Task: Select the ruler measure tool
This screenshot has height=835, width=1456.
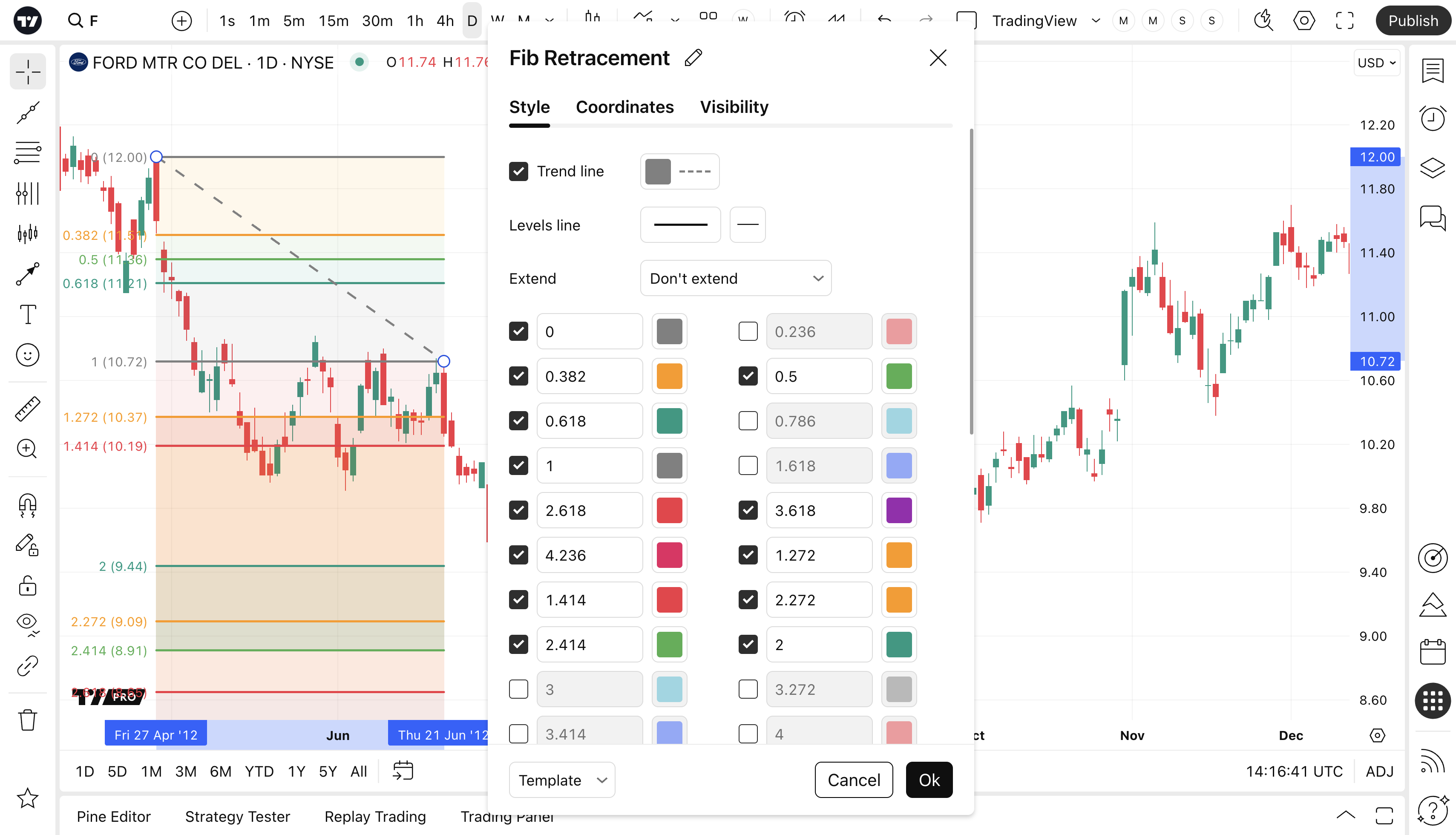Action: coord(28,409)
